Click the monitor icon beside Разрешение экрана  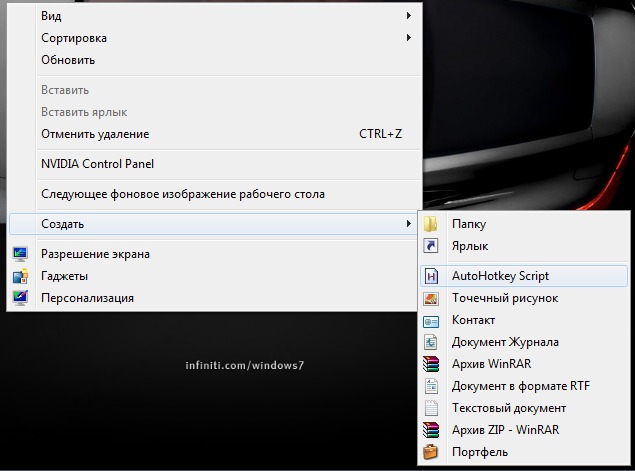(20, 254)
